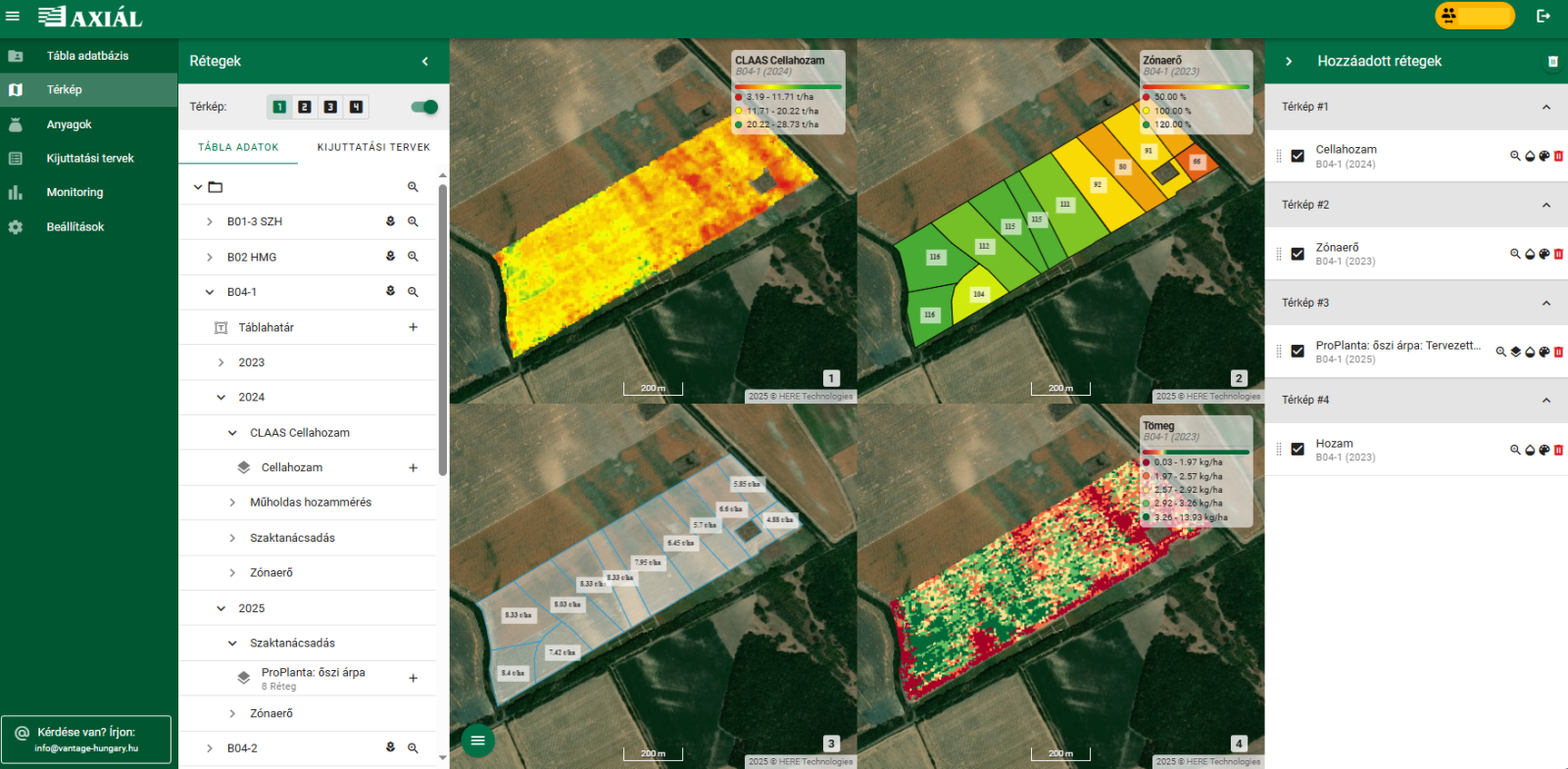Click the crop icon for B01-3 SZH

pos(390,221)
